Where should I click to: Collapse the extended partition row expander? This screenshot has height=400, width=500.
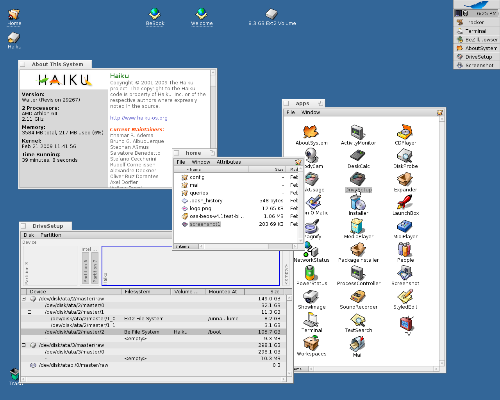click(x=29, y=312)
